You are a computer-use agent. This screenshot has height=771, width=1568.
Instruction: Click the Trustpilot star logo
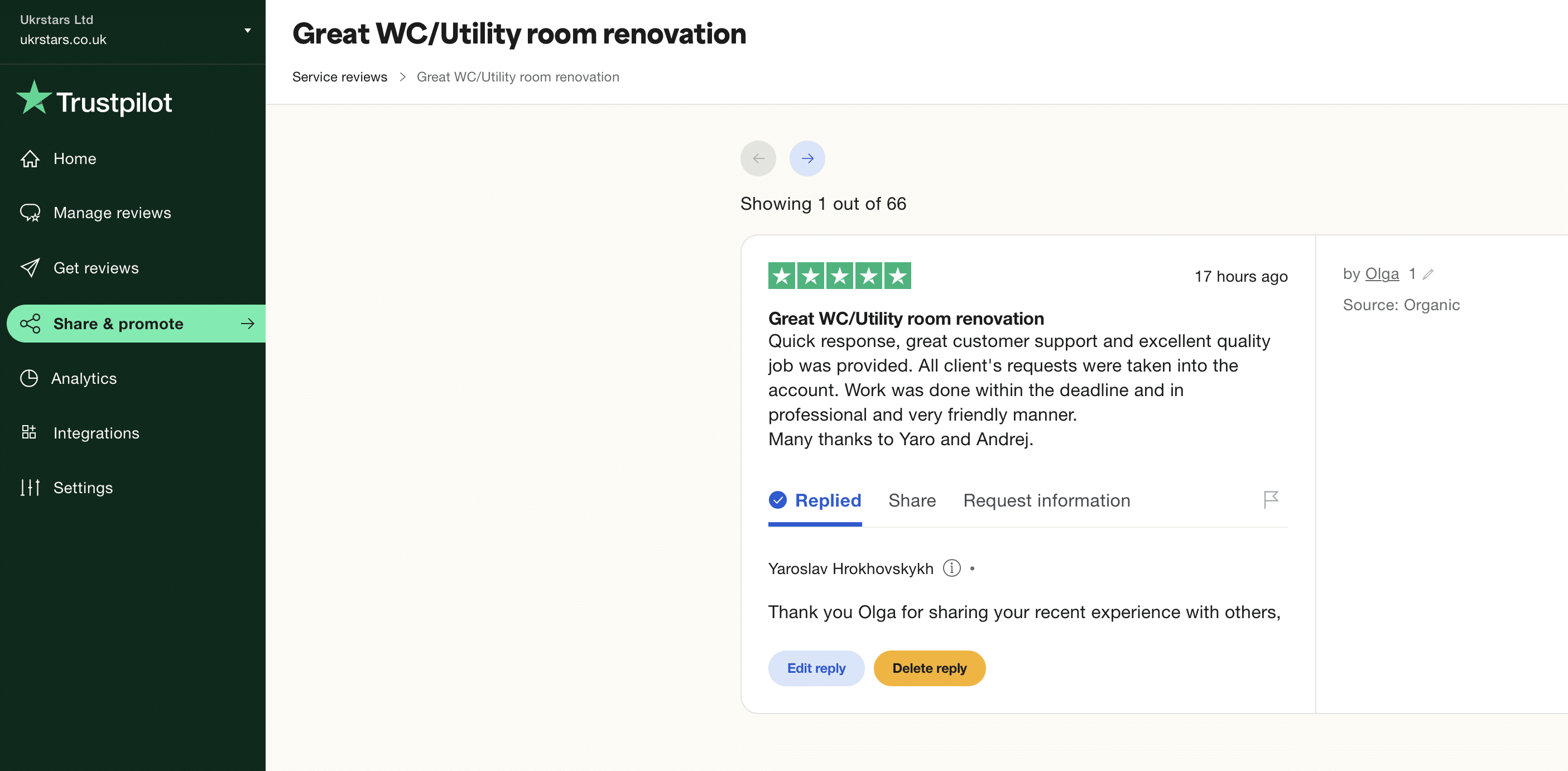tap(34, 99)
